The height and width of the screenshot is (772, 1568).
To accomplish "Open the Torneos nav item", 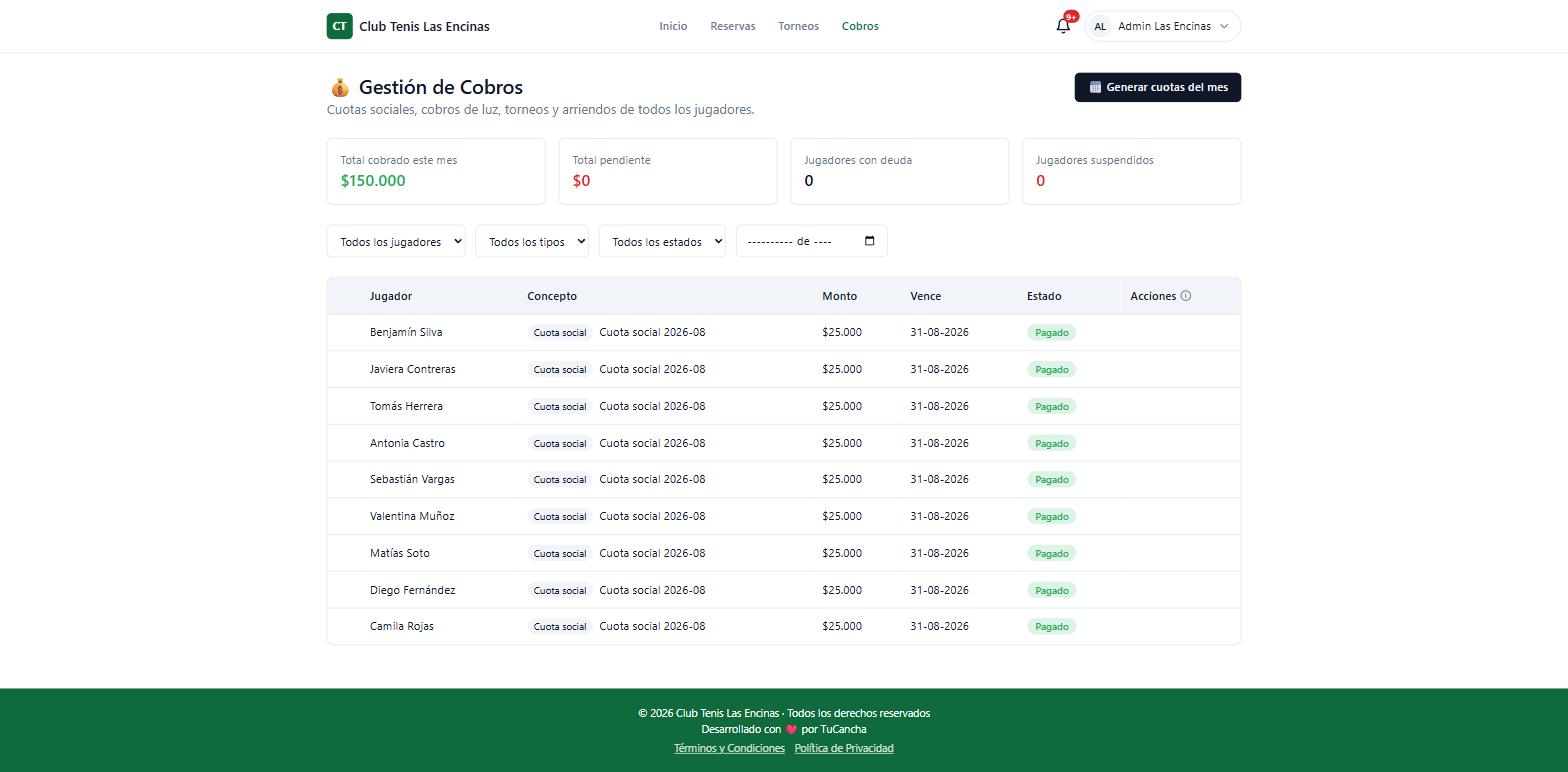I will coord(798,26).
